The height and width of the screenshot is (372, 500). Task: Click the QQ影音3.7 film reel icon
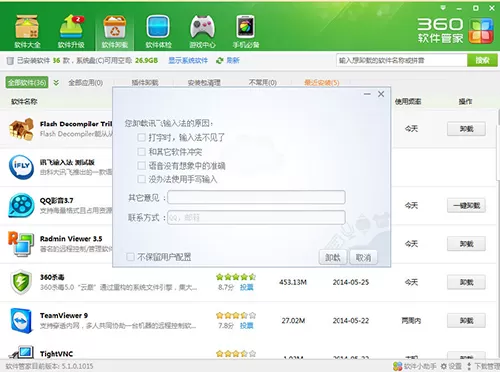[21, 205]
